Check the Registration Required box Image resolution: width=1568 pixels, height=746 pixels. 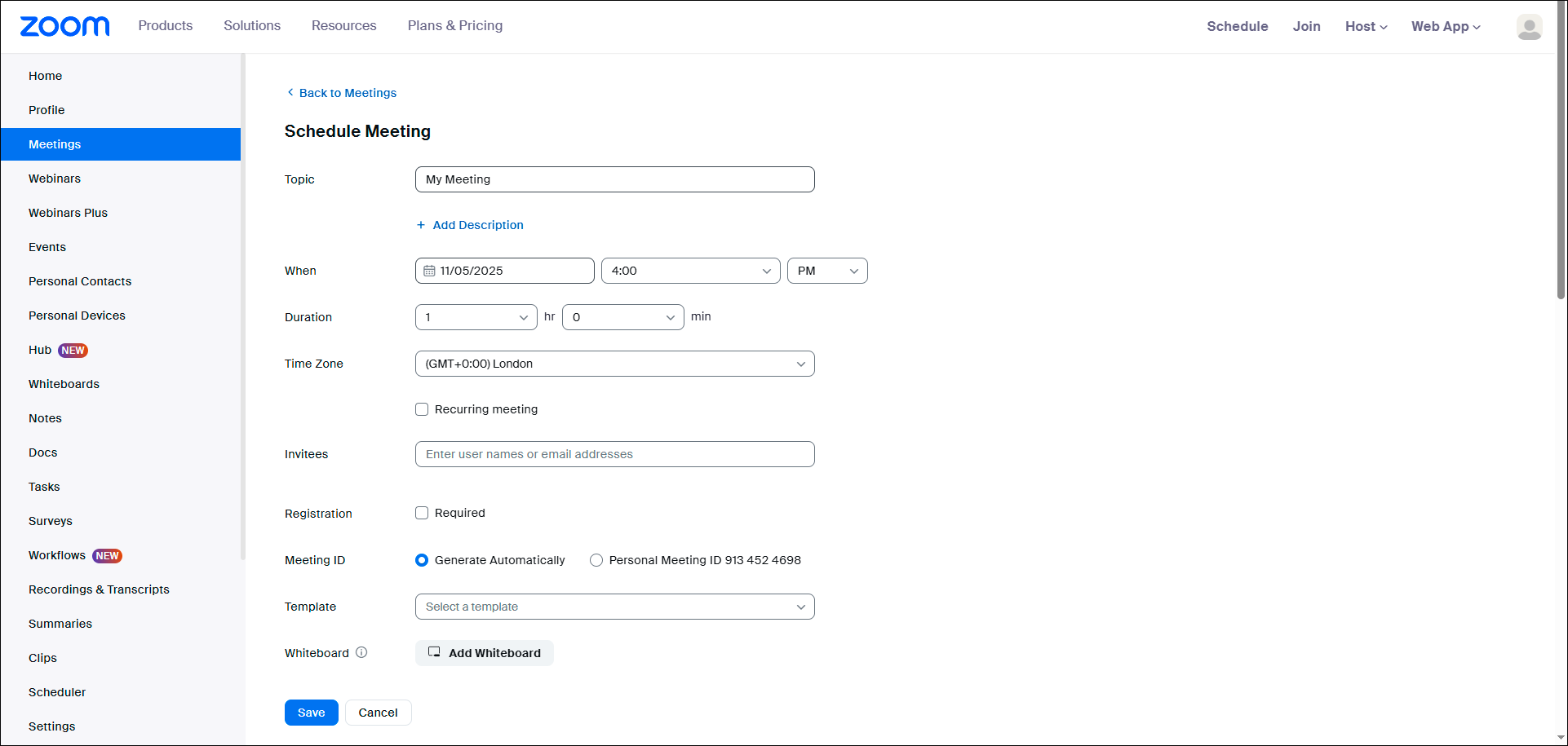pyautogui.click(x=422, y=513)
